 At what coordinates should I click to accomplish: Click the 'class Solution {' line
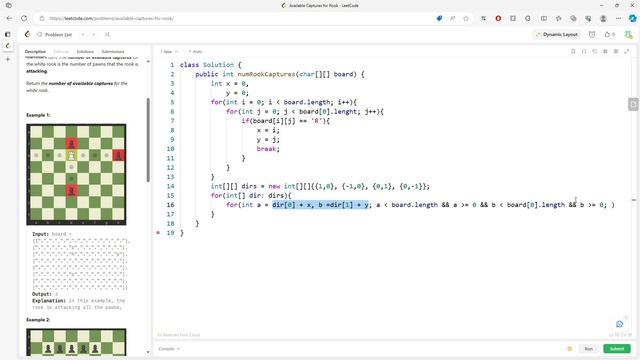coord(211,65)
